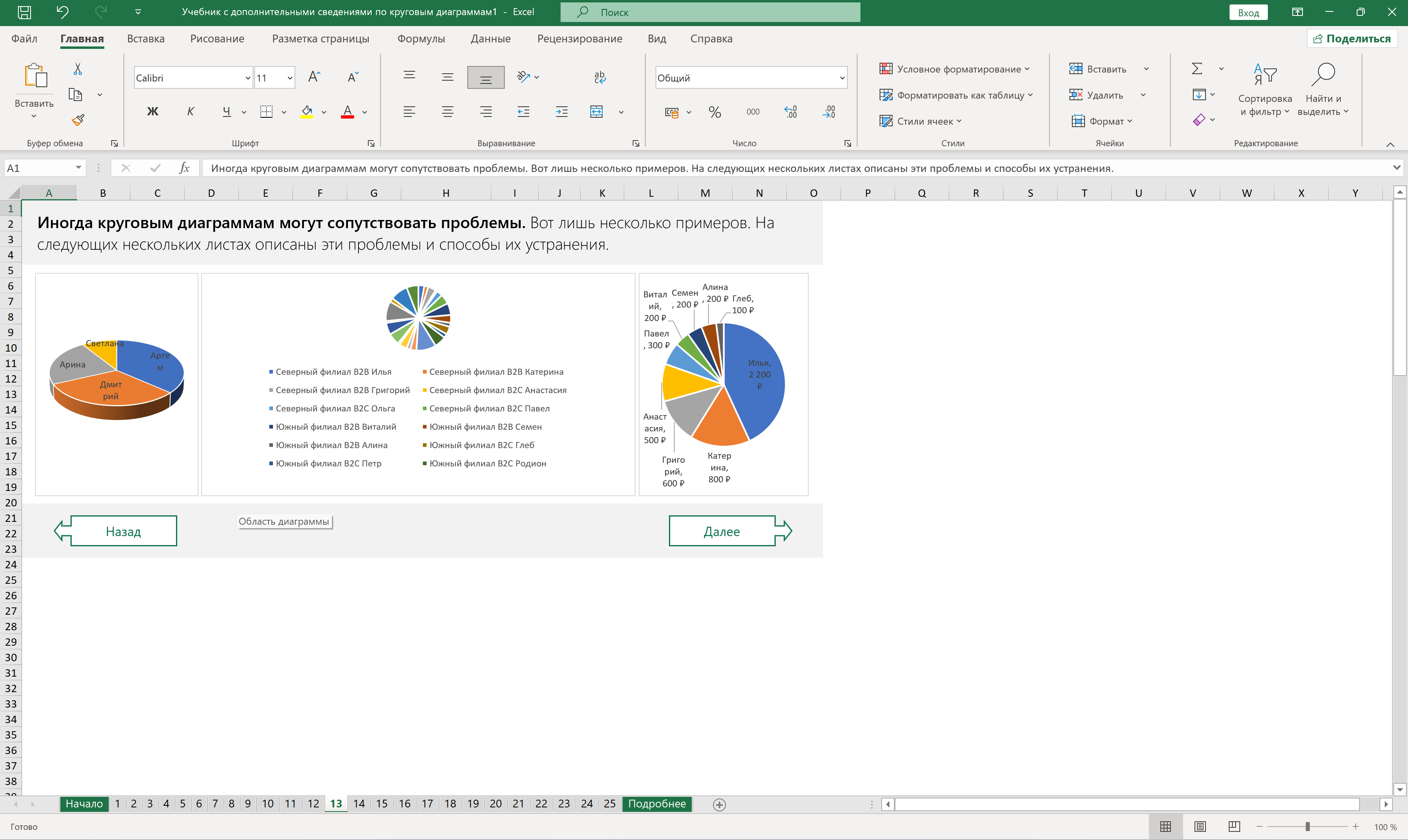The height and width of the screenshot is (840, 1408).
Task: Apply red font color to text
Action: (348, 112)
